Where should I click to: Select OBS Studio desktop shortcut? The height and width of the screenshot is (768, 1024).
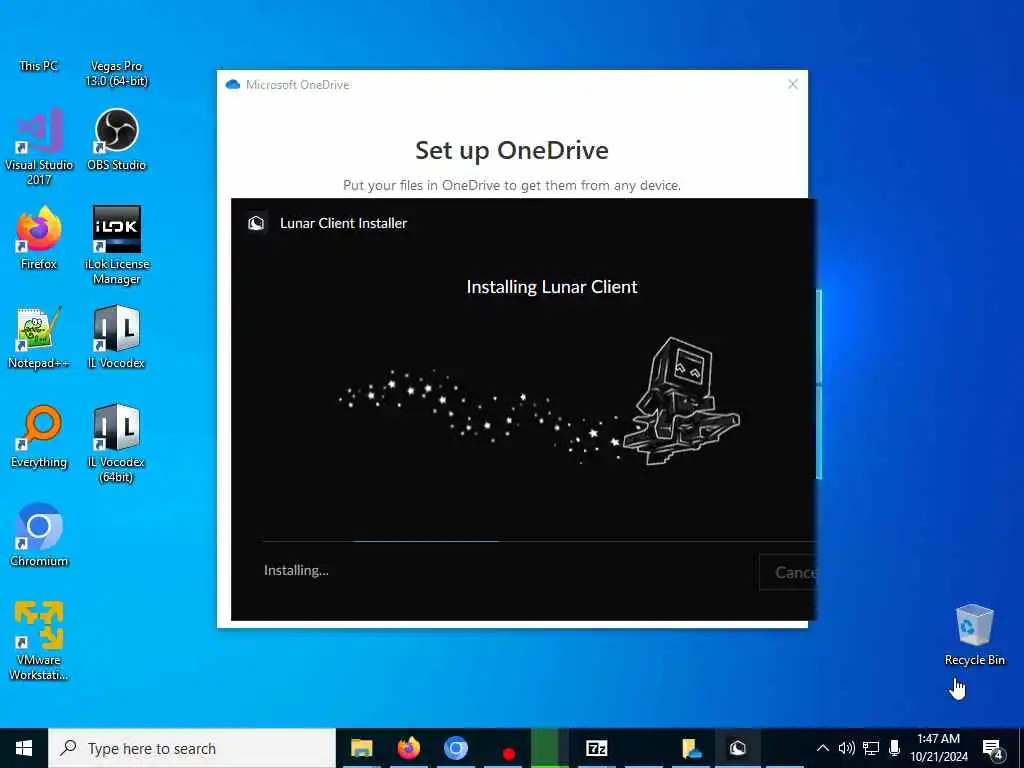116,140
